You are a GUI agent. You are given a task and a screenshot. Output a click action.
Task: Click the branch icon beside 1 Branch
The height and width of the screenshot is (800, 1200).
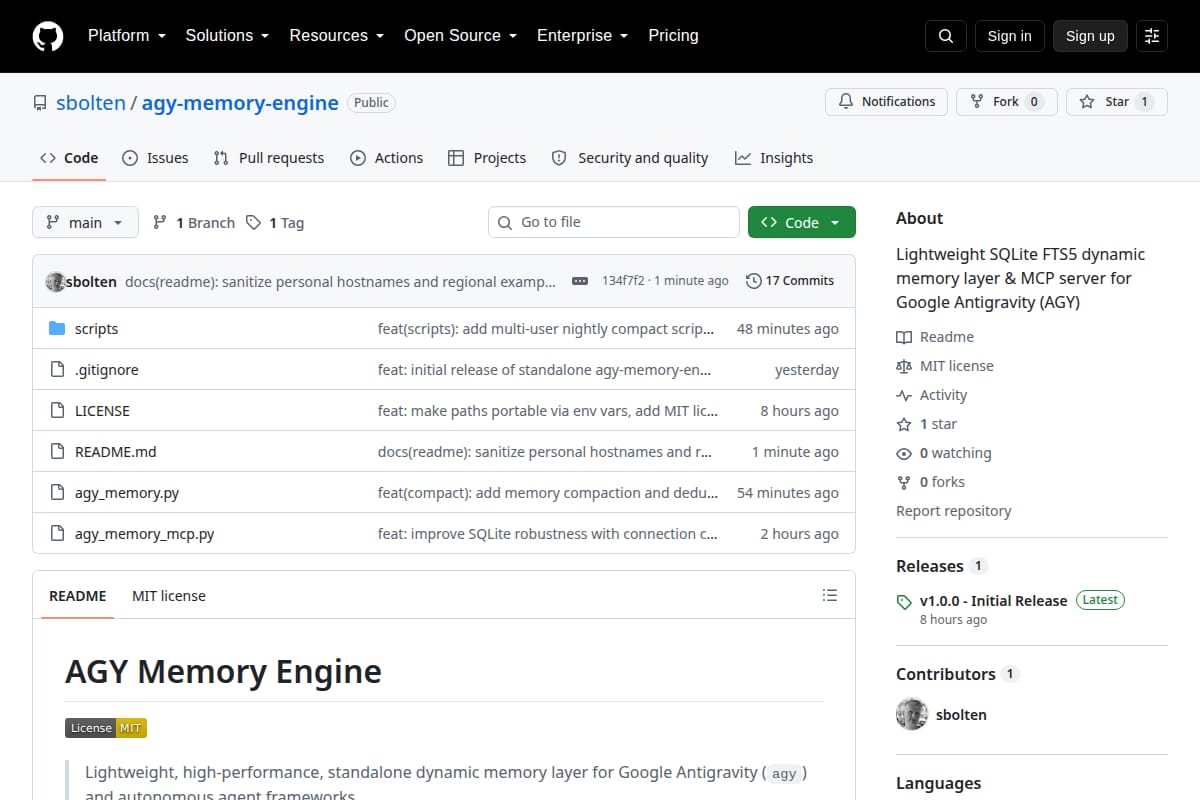160,222
